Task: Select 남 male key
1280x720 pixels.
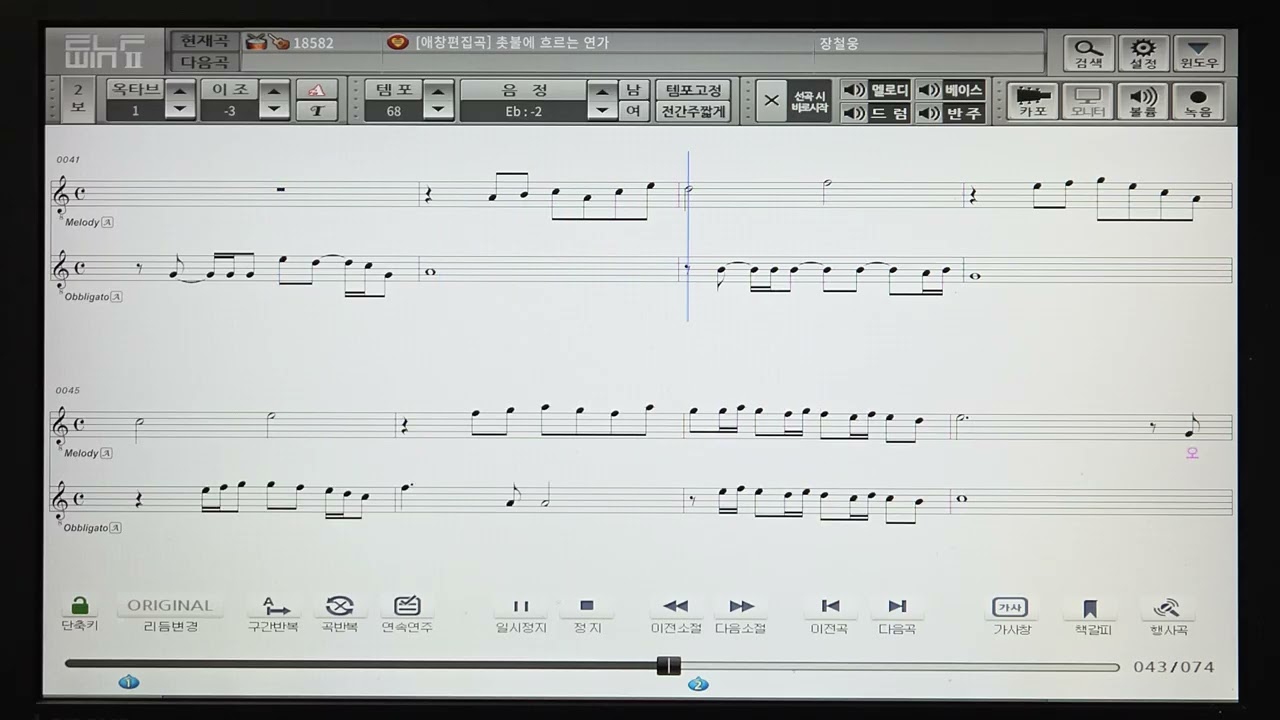Action: pos(633,89)
